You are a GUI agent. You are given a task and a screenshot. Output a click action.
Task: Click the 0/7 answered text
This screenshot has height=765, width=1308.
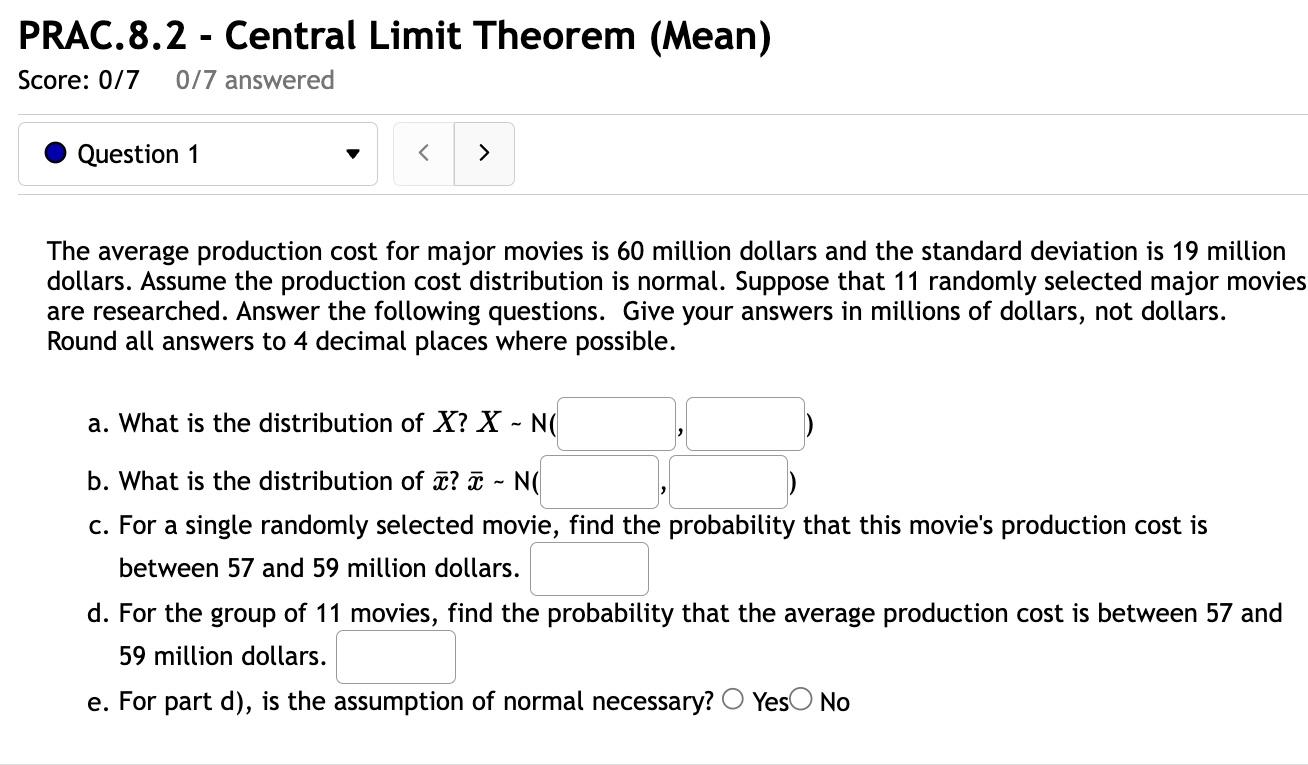(x=254, y=80)
